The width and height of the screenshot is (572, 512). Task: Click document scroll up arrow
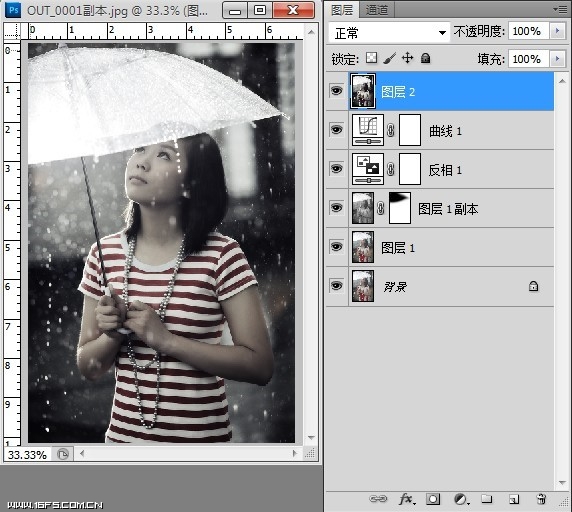(311, 32)
